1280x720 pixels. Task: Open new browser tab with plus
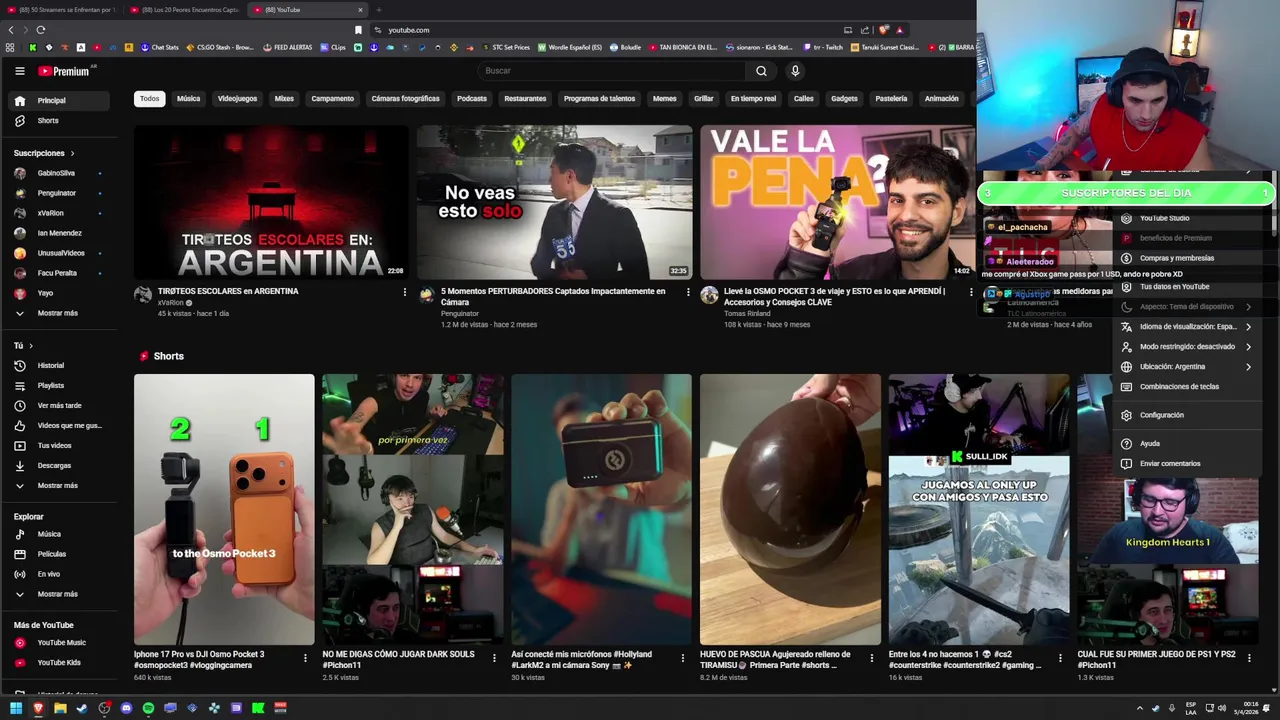378,10
